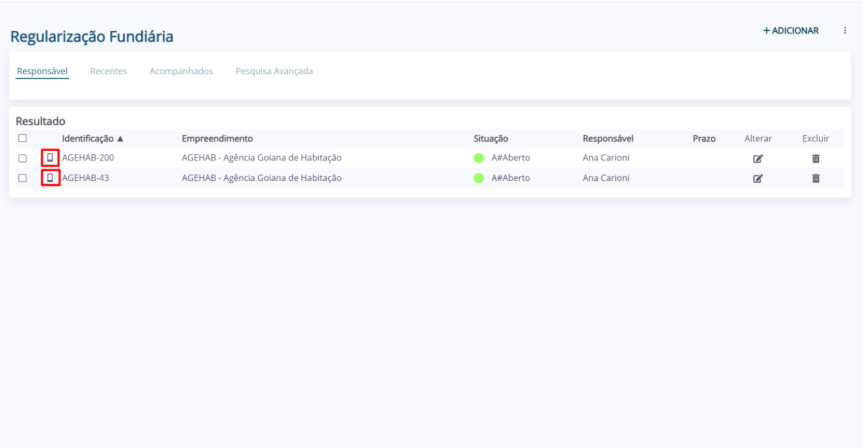Click the Excluir column header
Screen dimensions: 864x448
pyautogui.click(x=816, y=138)
